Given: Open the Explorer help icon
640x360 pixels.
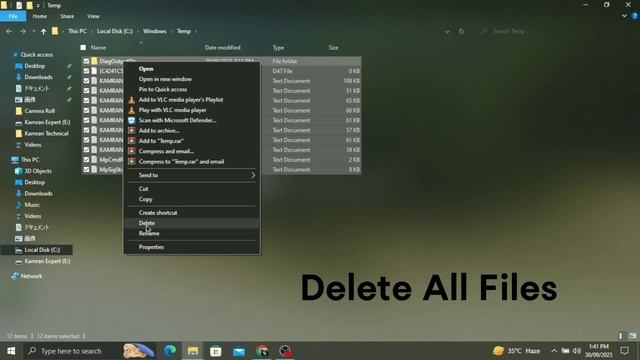Looking at the screenshot, I should point(634,16).
